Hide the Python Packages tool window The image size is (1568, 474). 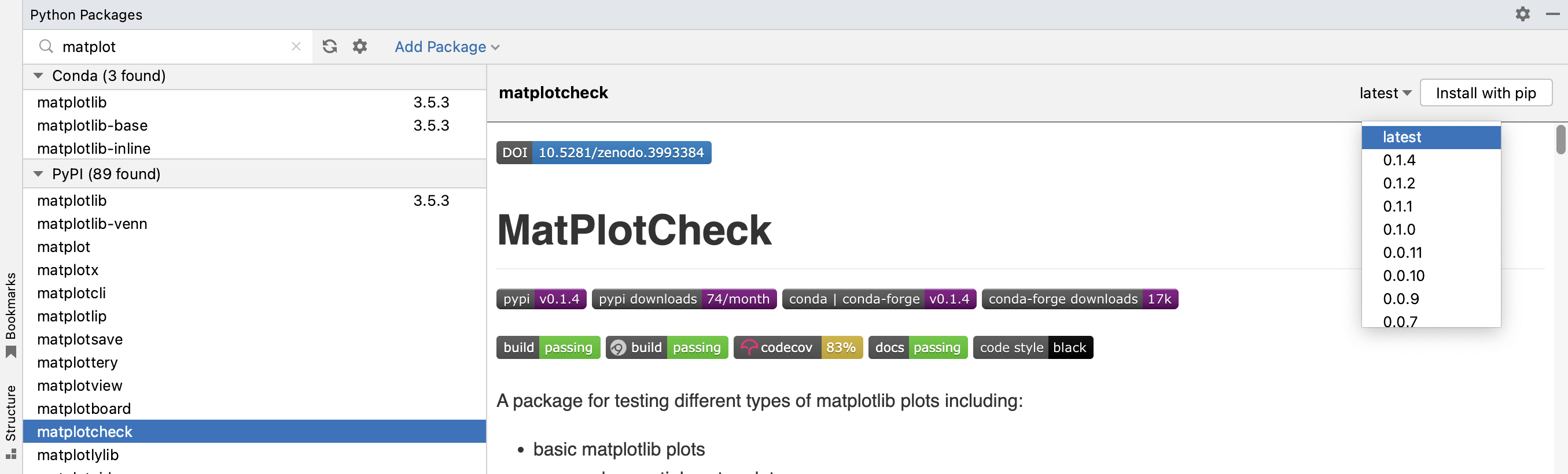click(x=1552, y=14)
